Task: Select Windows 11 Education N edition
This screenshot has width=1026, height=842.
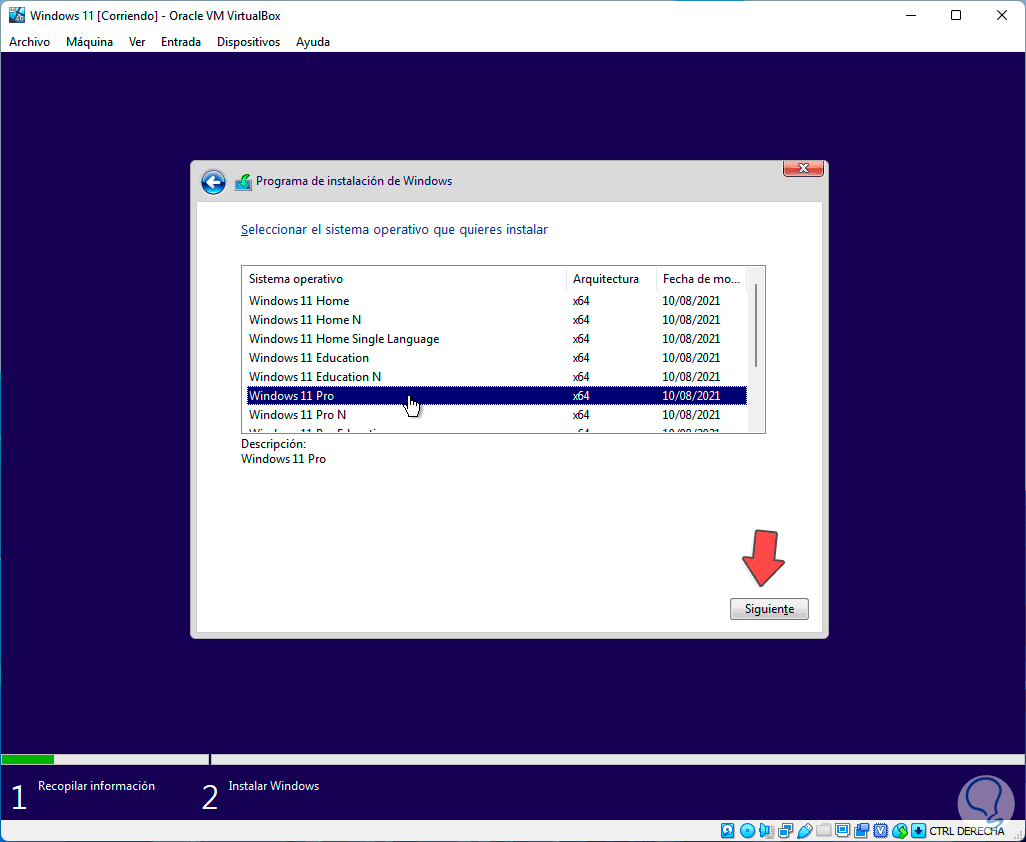Action: coord(497,377)
